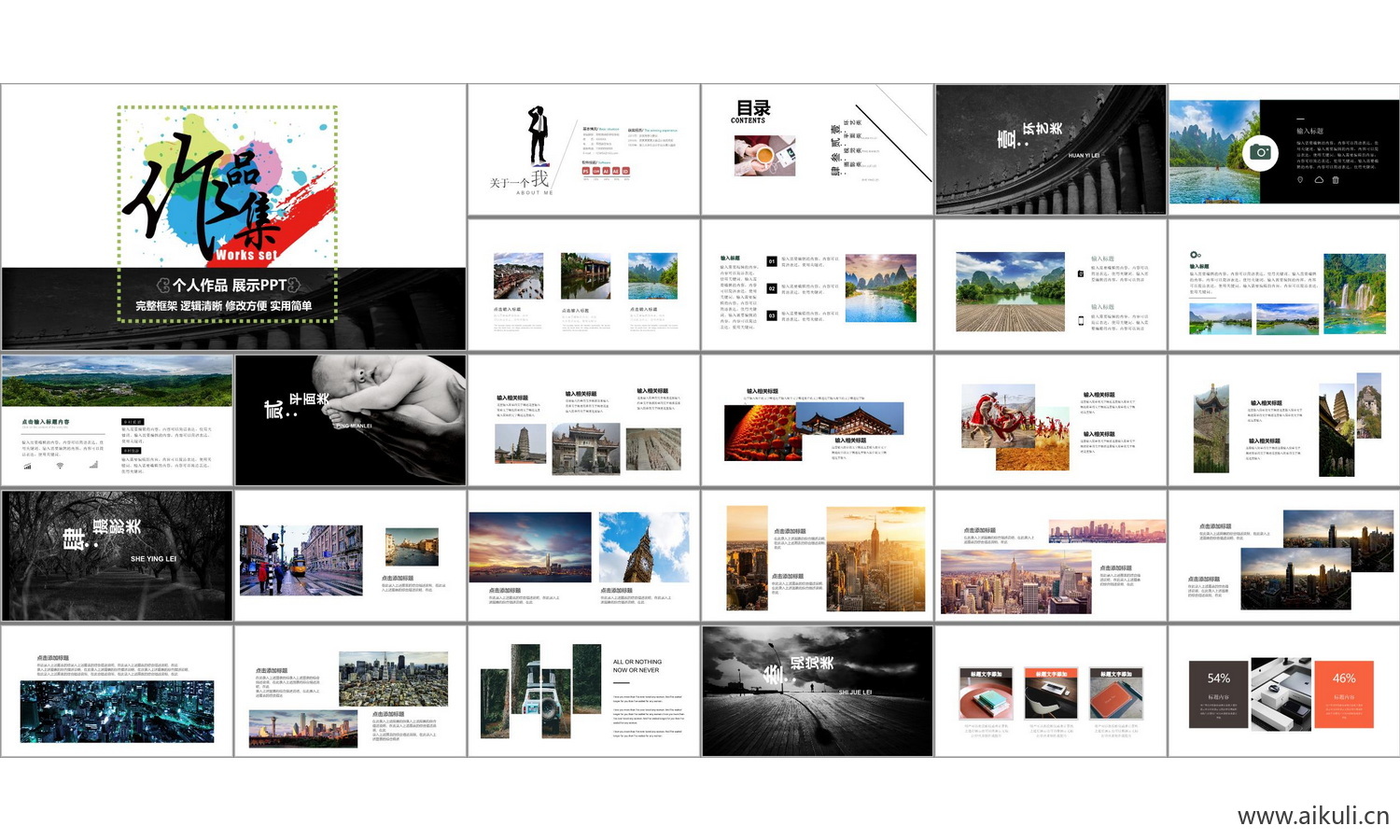Viewport: 1400px width, 840px height.
Task: Click the trash bin icon on black panel
Action: [x=1336, y=180]
